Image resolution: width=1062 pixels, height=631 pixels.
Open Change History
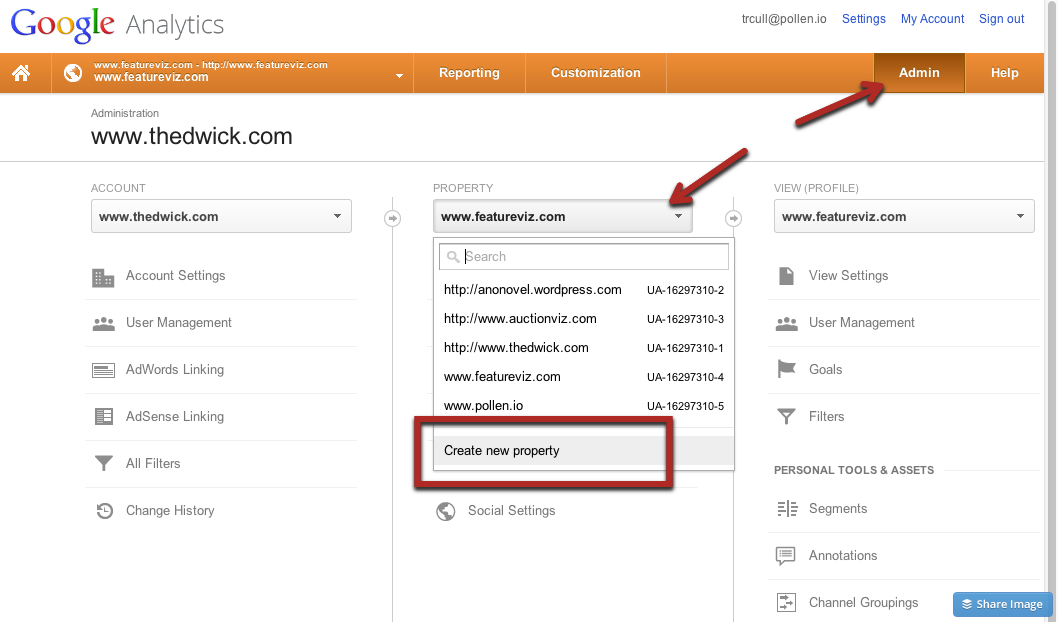tap(170, 510)
